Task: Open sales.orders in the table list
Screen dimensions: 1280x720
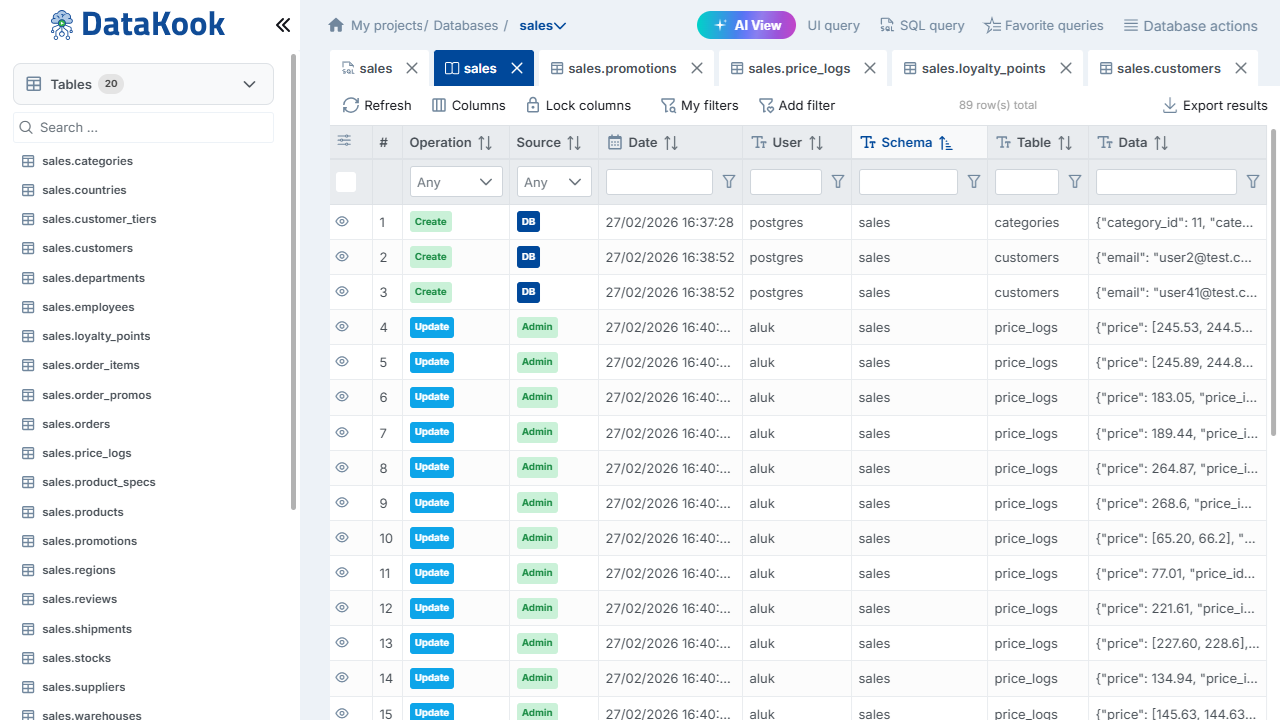Action: (x=76, y=424)
